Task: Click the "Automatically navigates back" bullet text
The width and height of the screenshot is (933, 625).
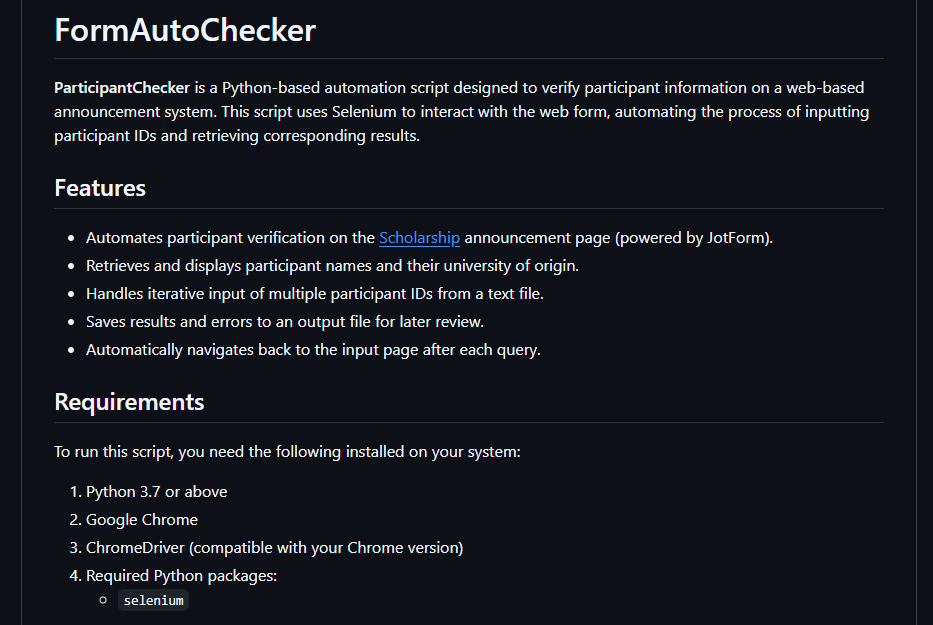Action: (x=312, y=350)
